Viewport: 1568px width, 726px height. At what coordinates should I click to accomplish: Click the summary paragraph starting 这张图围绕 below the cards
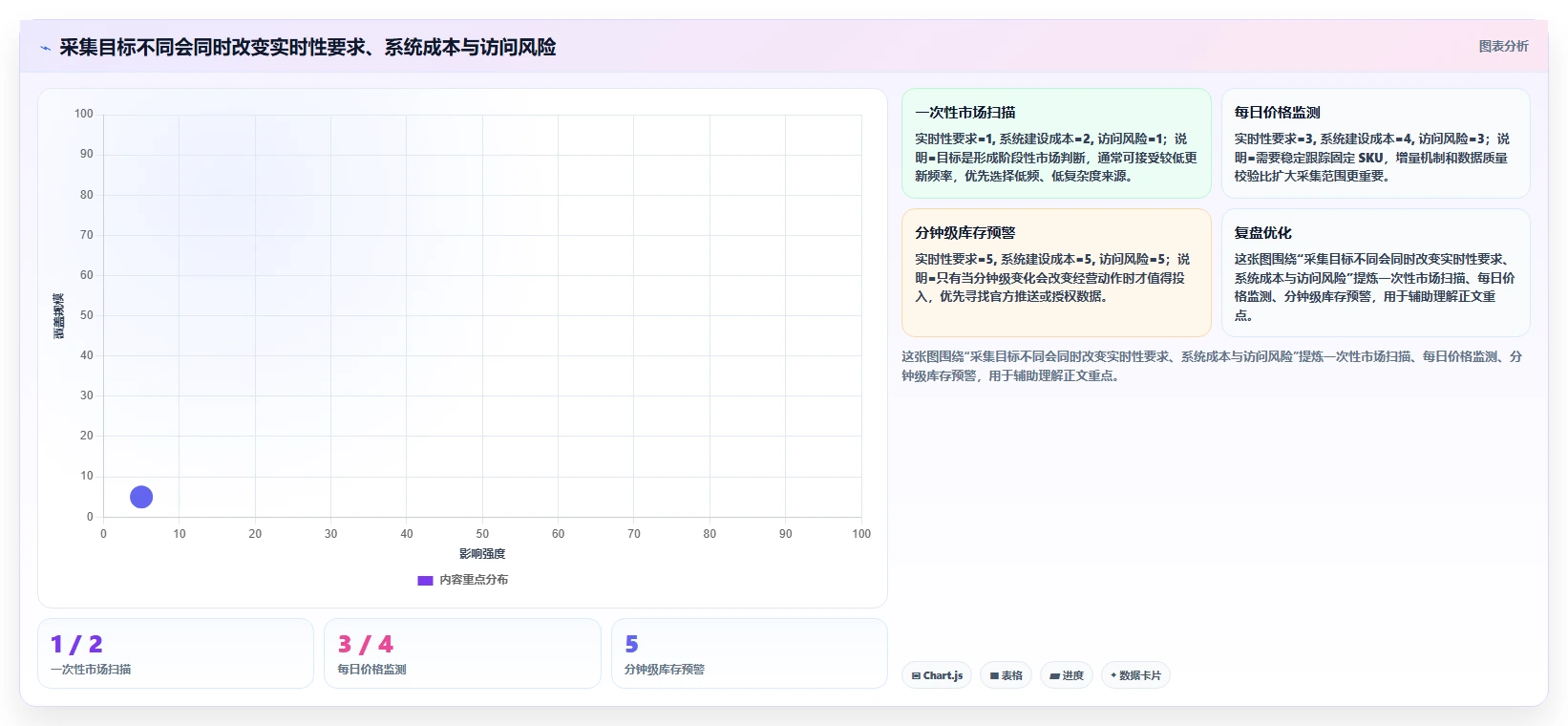(x=1212, y=366)
